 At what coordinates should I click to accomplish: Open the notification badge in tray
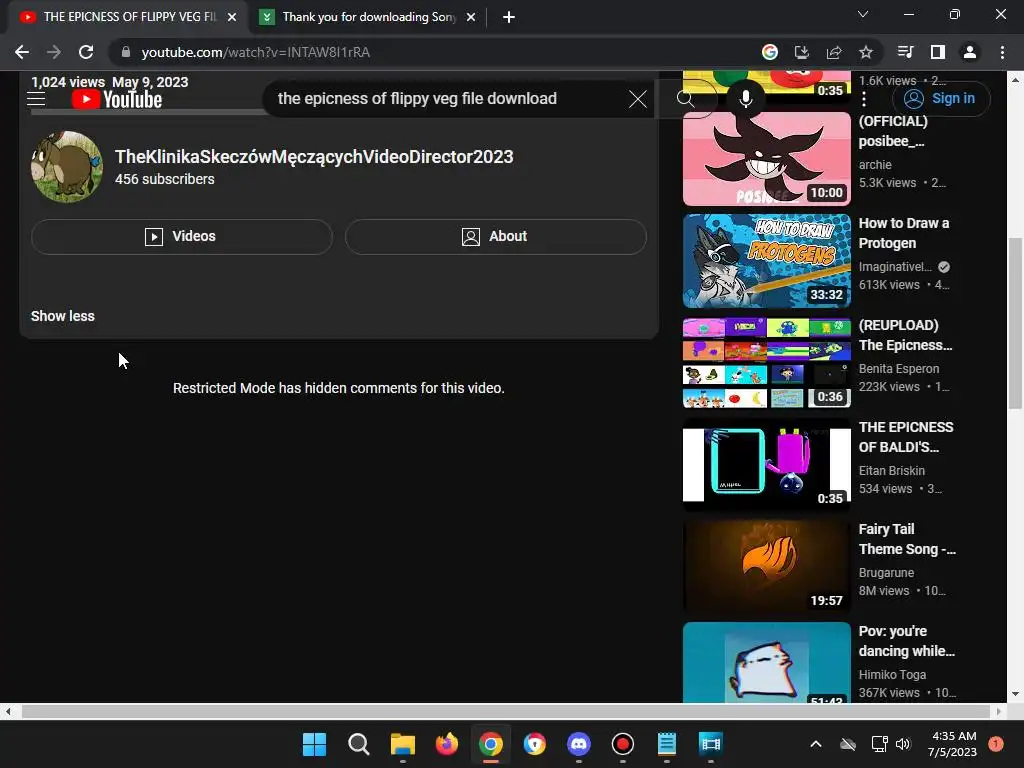[x=996, y=744]
